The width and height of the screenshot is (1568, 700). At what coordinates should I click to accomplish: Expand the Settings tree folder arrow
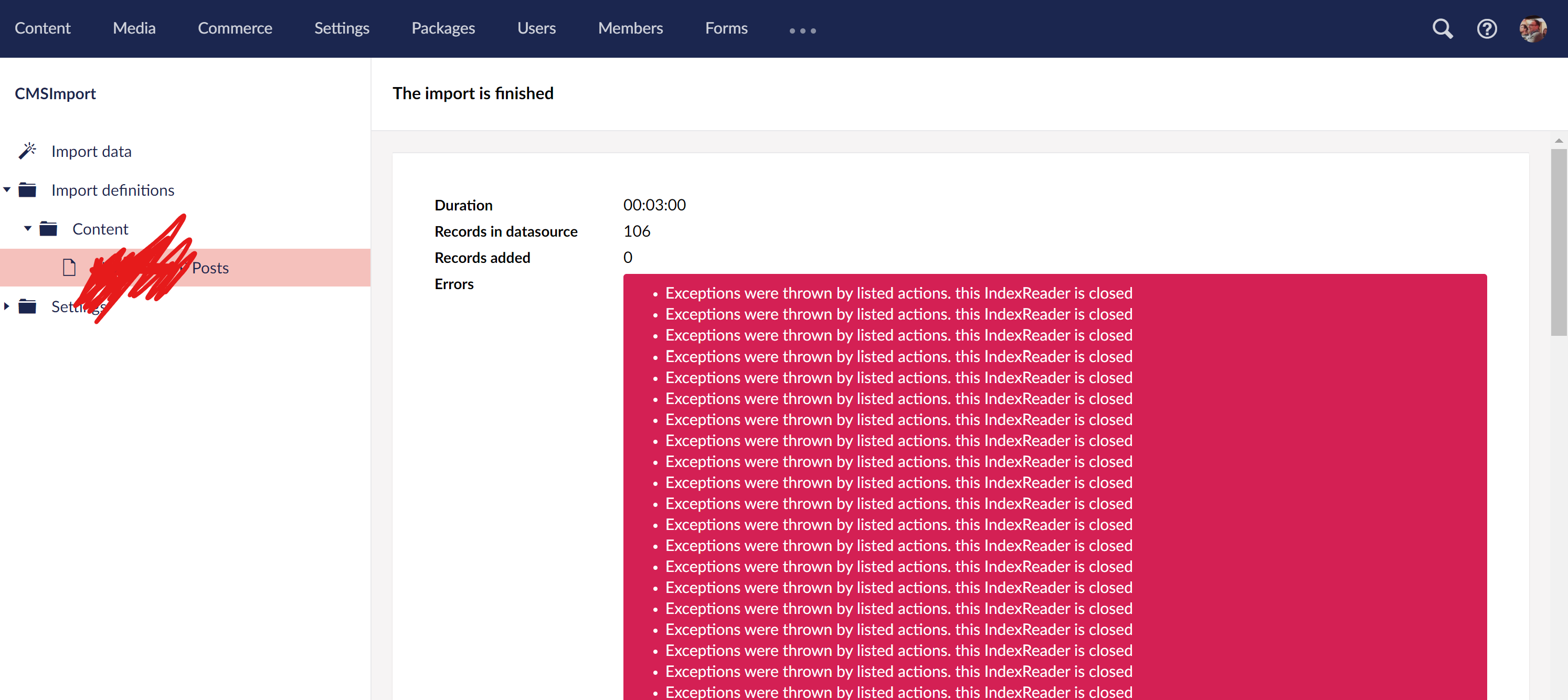(7, 306)
